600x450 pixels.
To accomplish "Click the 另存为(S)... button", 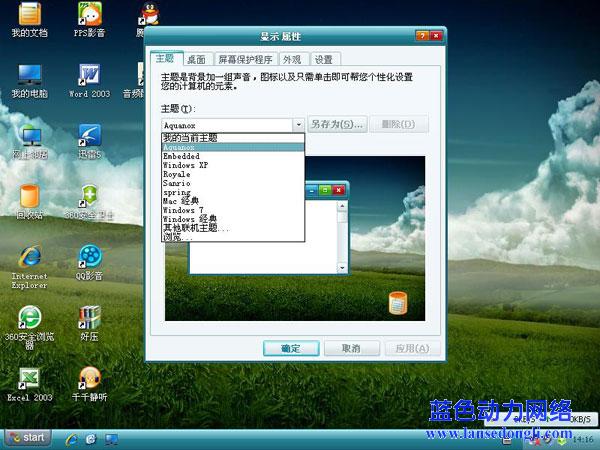I will [338, 124].
